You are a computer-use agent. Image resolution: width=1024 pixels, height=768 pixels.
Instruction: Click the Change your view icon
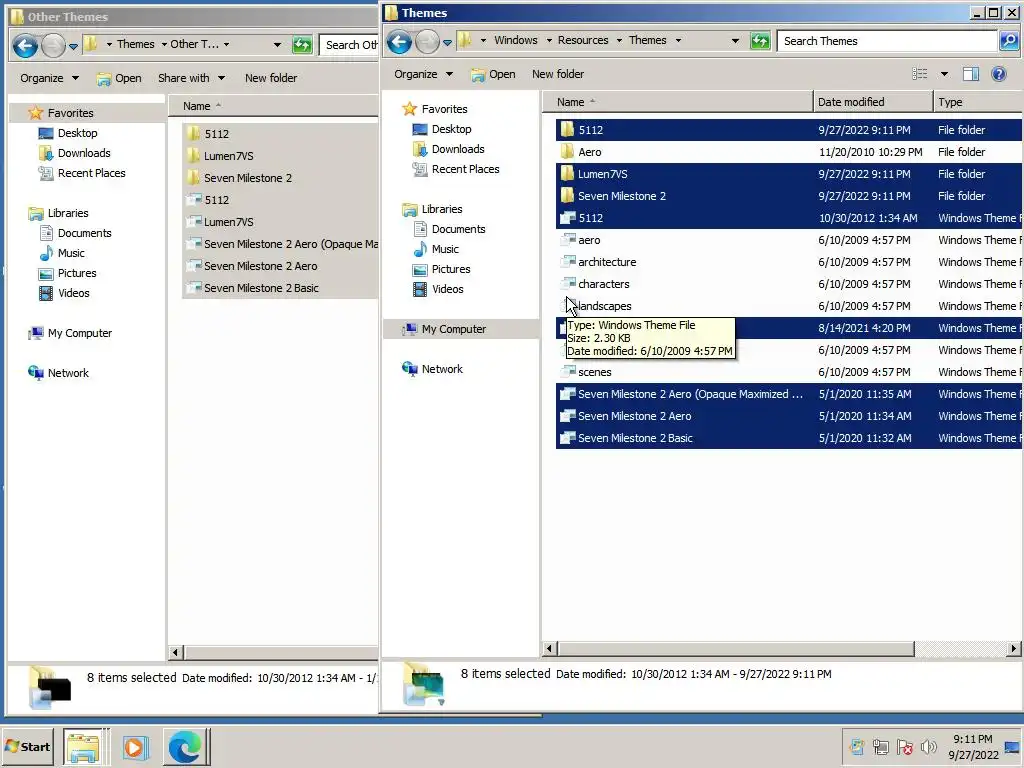920,74
